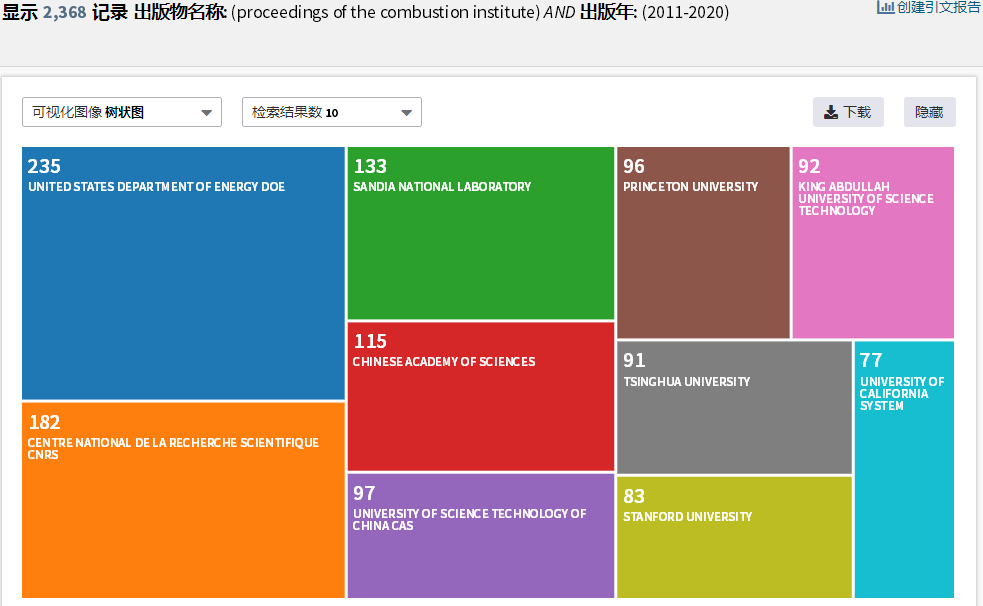The height and width of the screenshot is (606, 983).
Task: Click the number 77 in the California tile
Action: pyautogui.click(x=871, y=360)
